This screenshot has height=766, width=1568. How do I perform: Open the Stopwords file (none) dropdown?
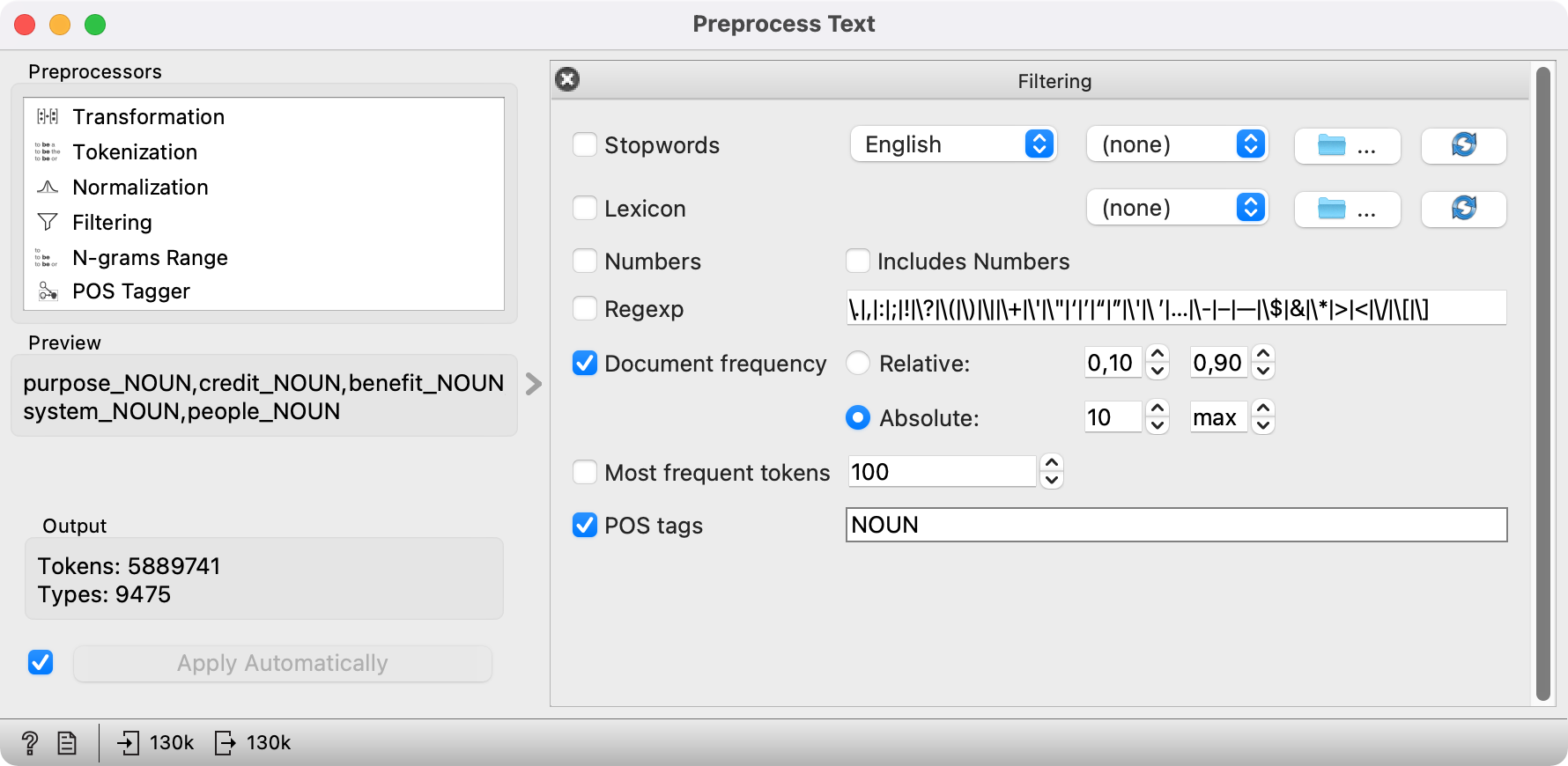1177,144
